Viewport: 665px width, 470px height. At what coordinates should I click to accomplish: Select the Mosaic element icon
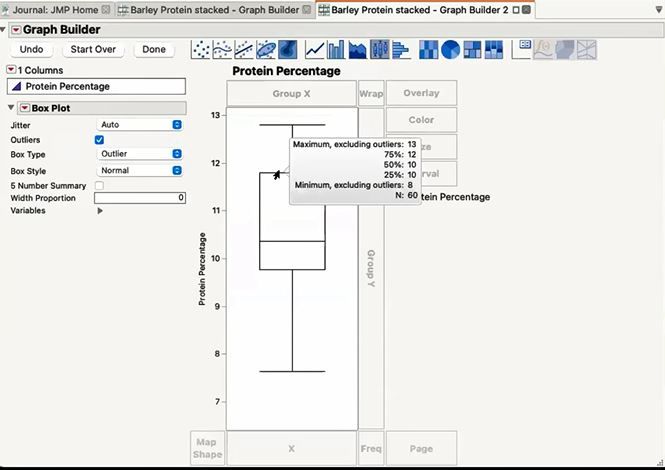coord(494,50)
